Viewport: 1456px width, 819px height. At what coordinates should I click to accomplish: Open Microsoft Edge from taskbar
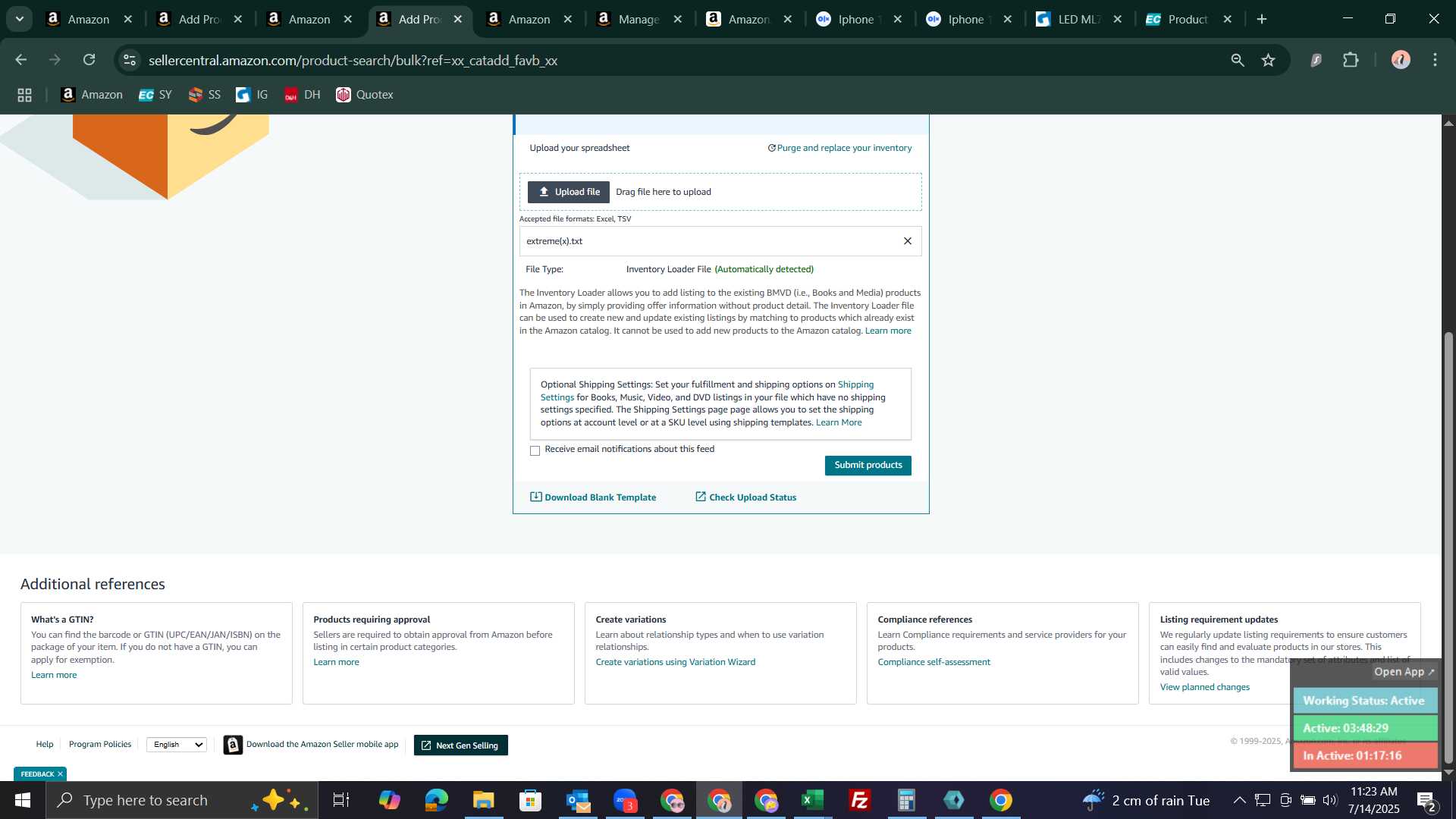click(436, 800)
